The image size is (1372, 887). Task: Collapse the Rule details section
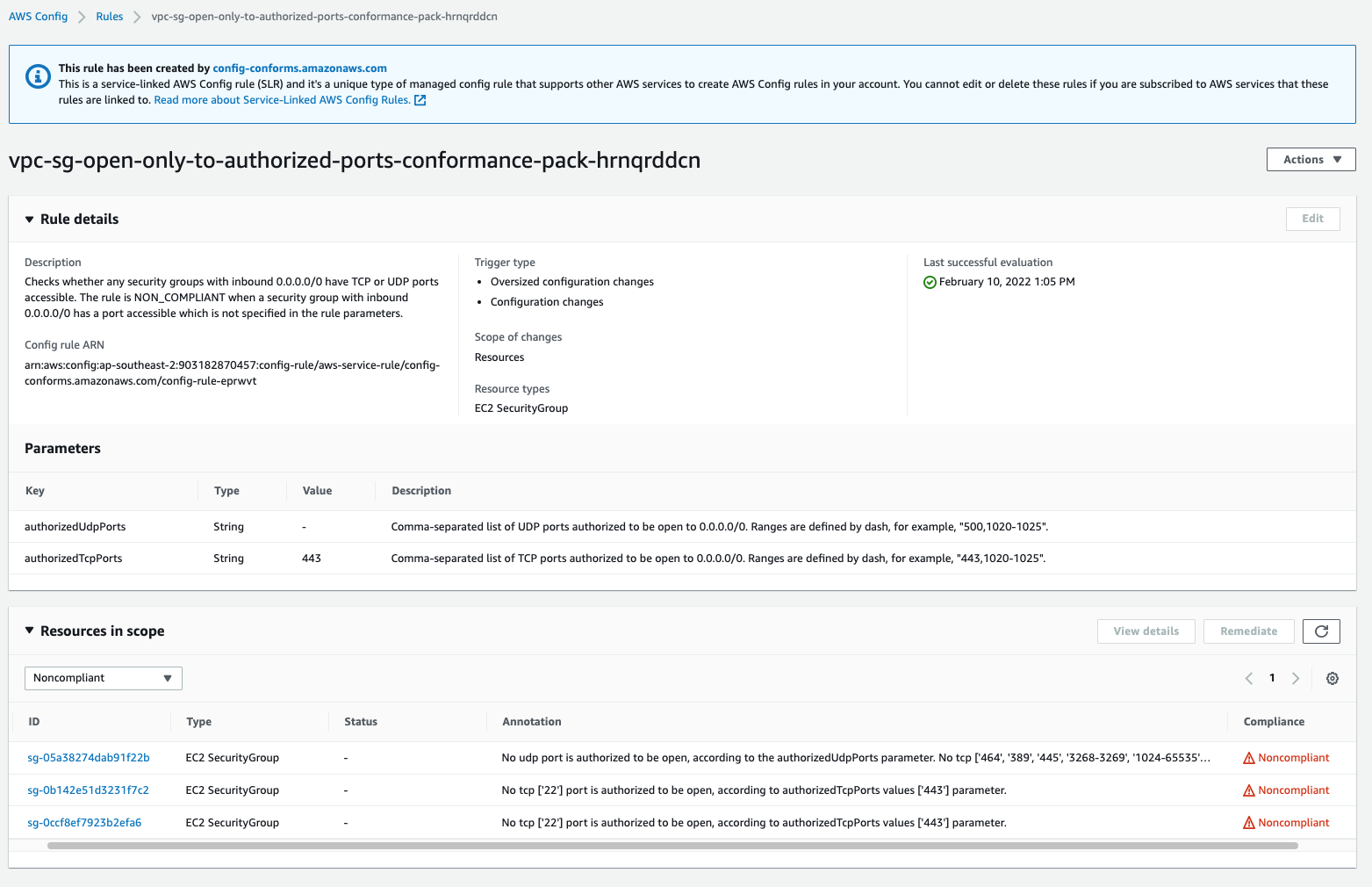coord(30,220)
